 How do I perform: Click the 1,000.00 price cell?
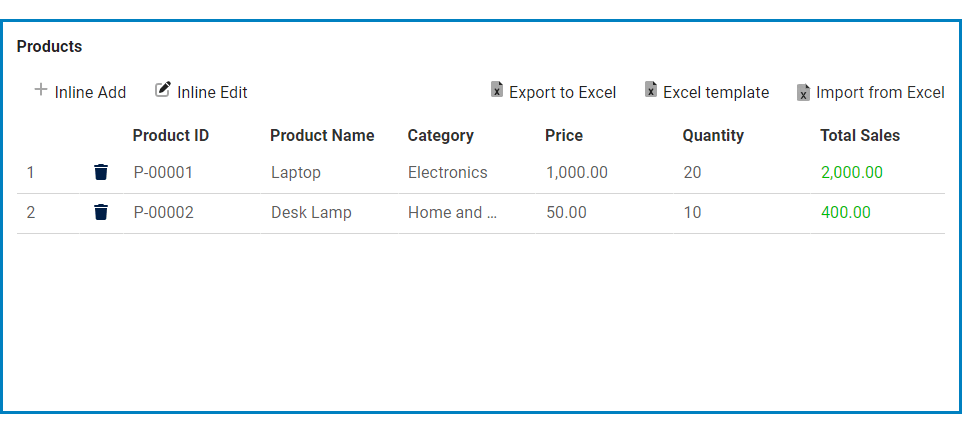click(577, 172)
